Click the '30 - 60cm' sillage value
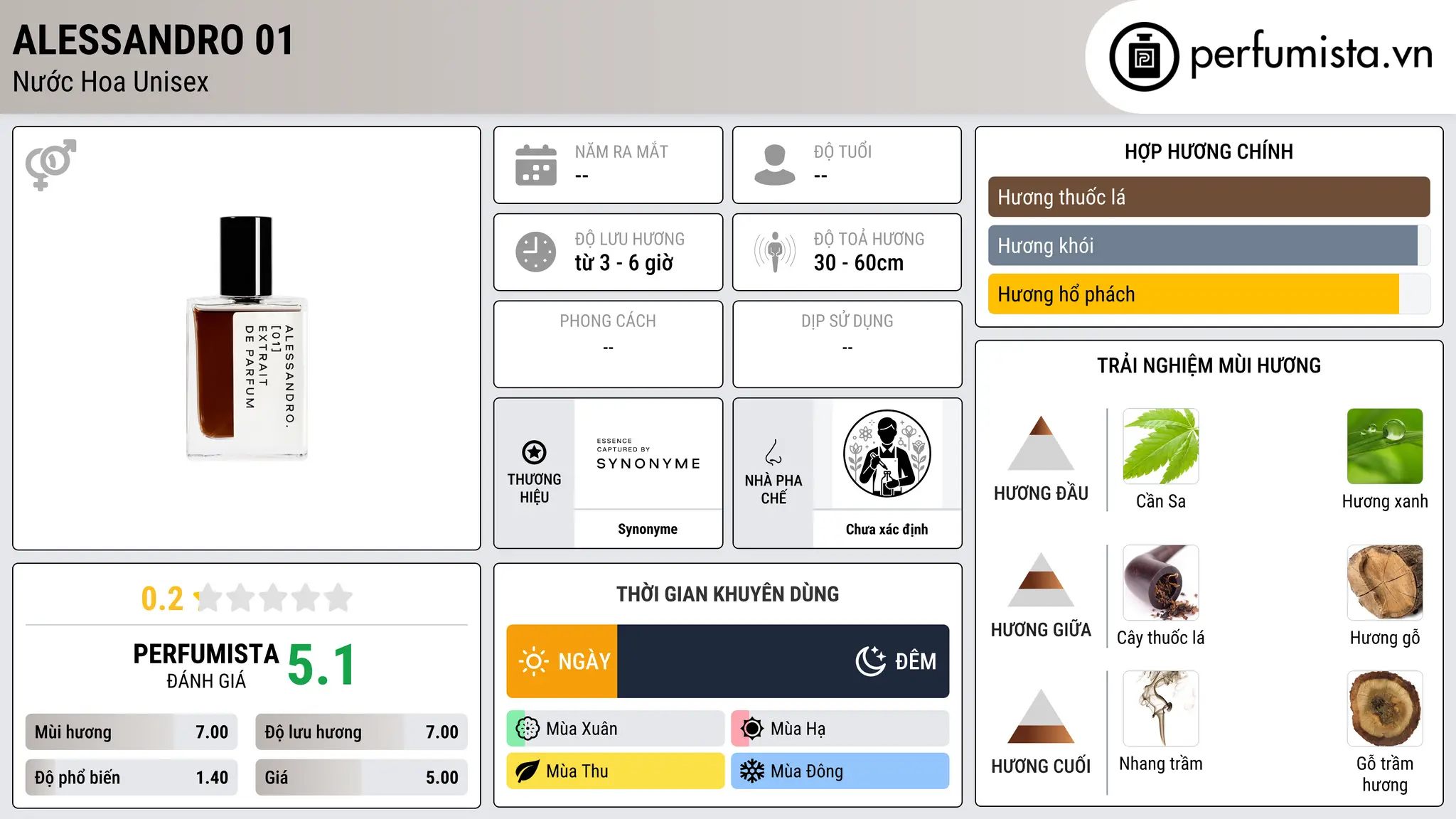Image resolution: width=1456 pixels, height=819 pixels. click(859, 263)
